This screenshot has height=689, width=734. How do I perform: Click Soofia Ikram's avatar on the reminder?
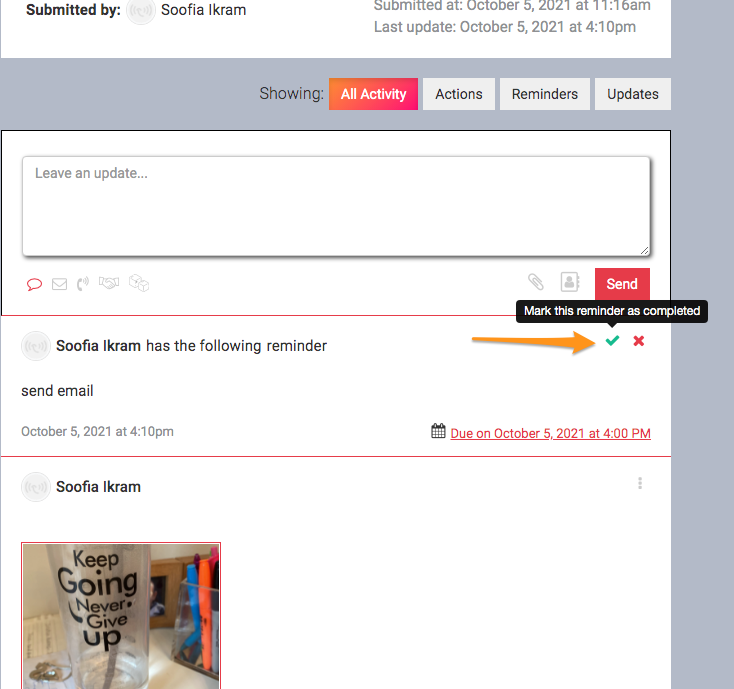tap(36, 346)
